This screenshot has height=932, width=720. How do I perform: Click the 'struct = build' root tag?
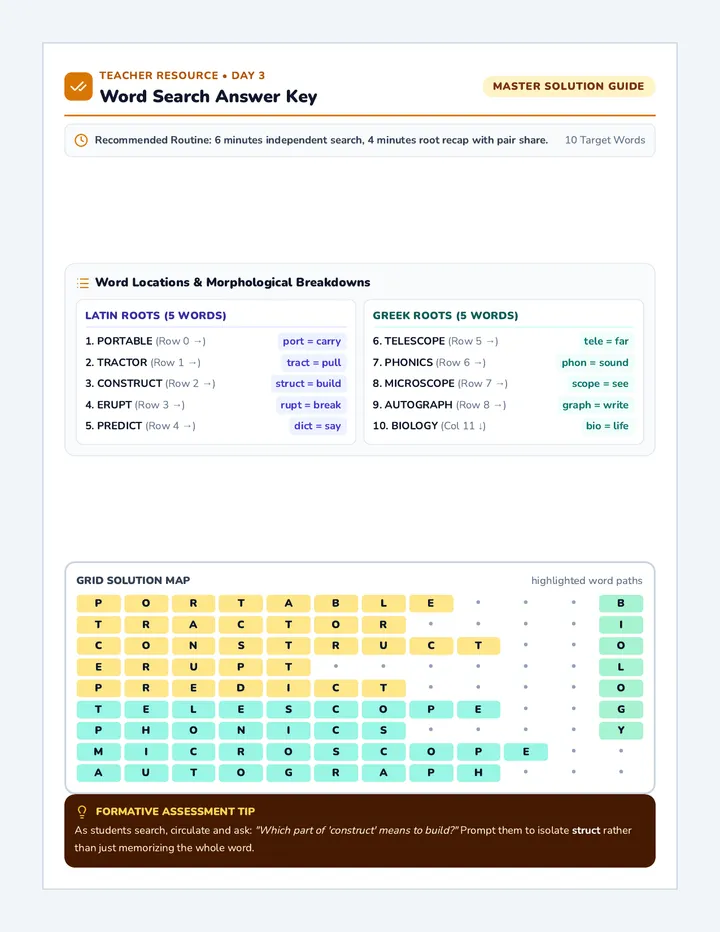(x=308, y=383)
